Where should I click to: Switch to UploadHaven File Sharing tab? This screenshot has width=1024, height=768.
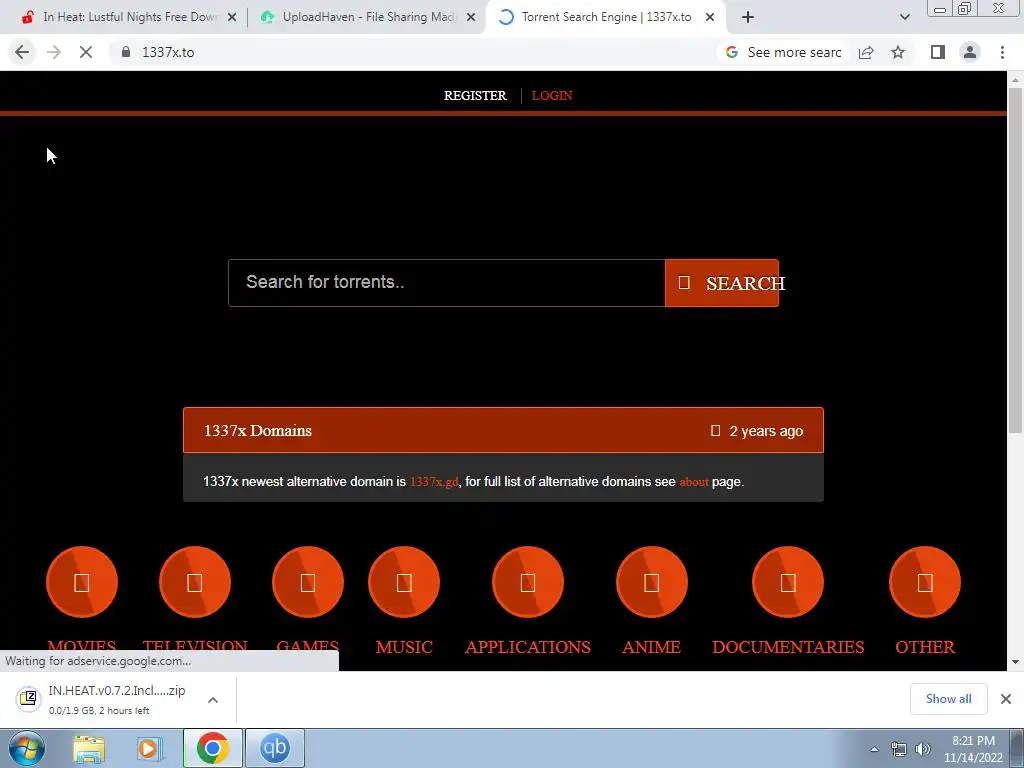(x=369, y=17)
